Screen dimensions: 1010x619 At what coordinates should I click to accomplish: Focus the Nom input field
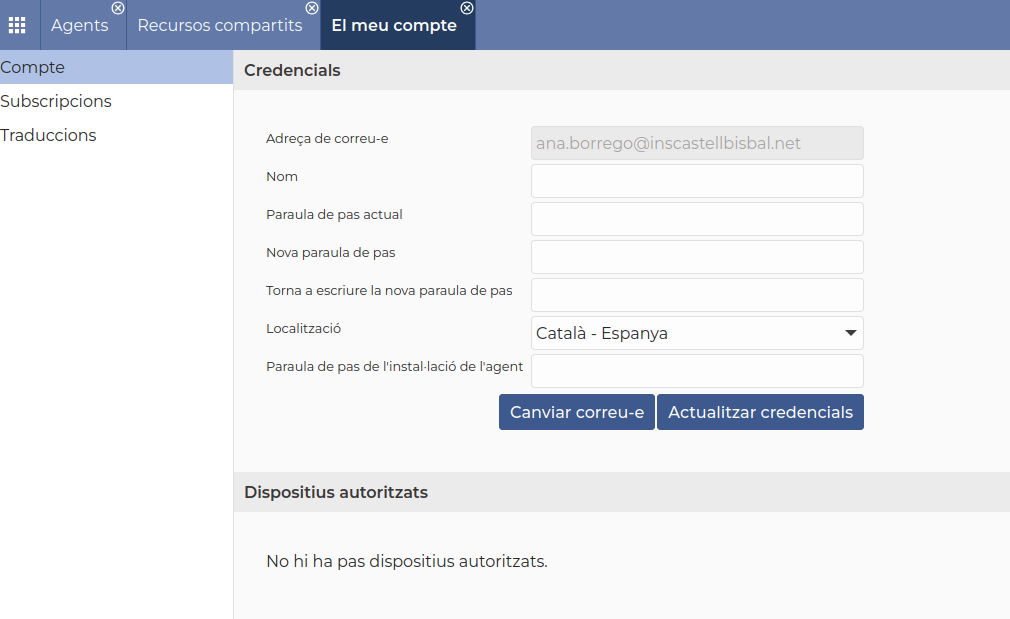pos(697,181)
